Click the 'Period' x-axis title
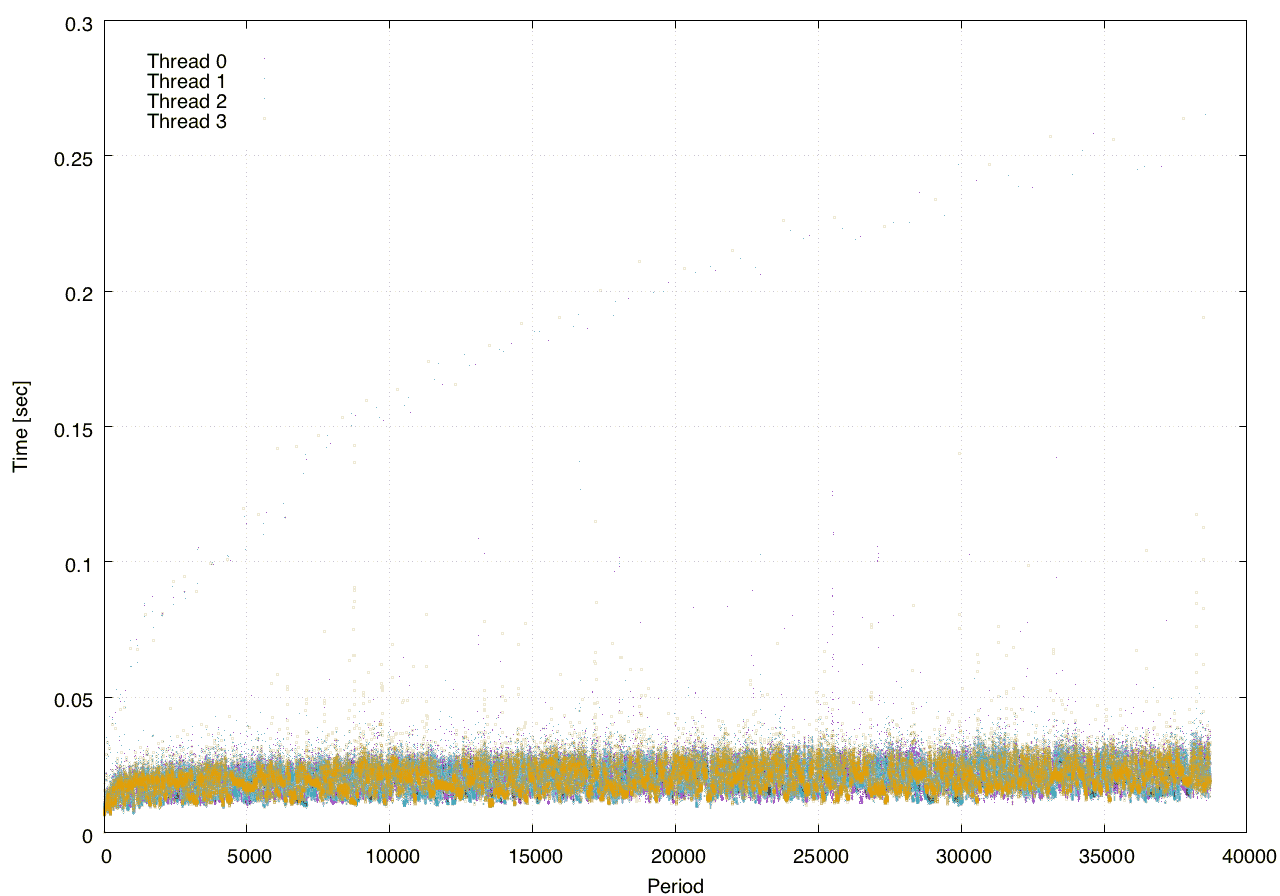The image size is (1280, 896). point(675,885)
